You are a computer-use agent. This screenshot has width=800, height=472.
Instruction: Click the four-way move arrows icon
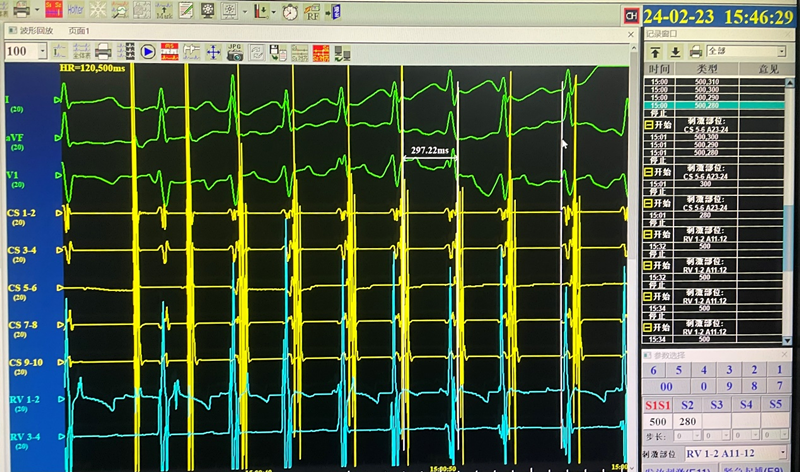212,51
